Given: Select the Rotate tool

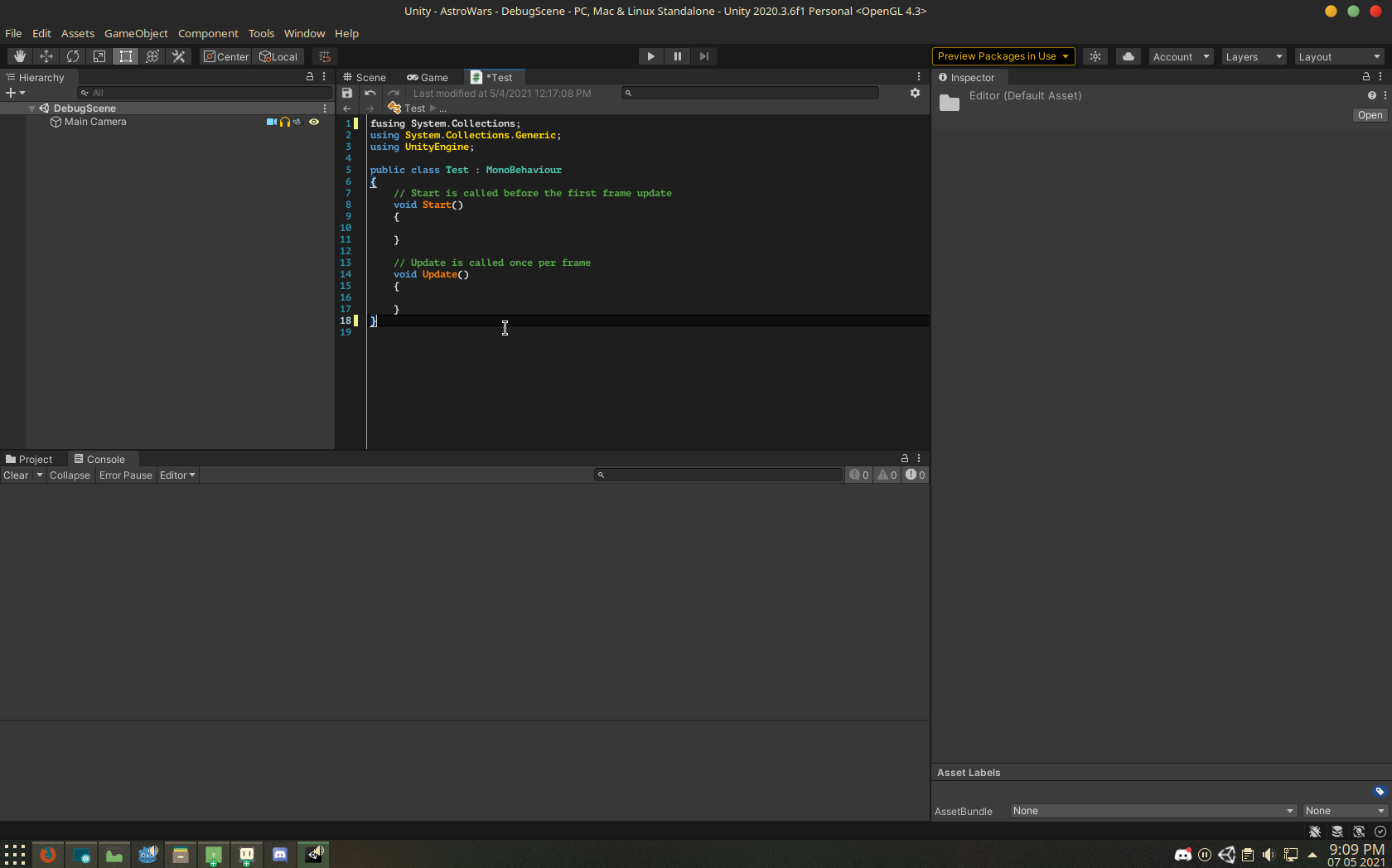Looking at the screenshot, I should 72,56.
